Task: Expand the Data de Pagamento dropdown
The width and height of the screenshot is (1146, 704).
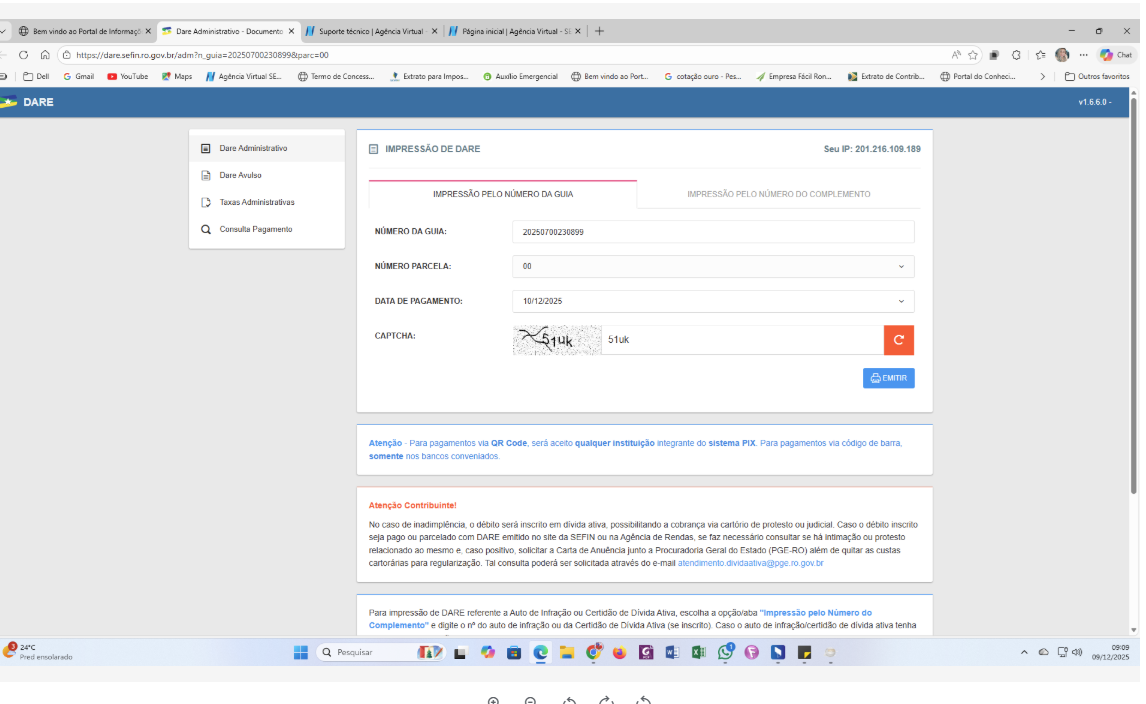Action: pos(713,301)
